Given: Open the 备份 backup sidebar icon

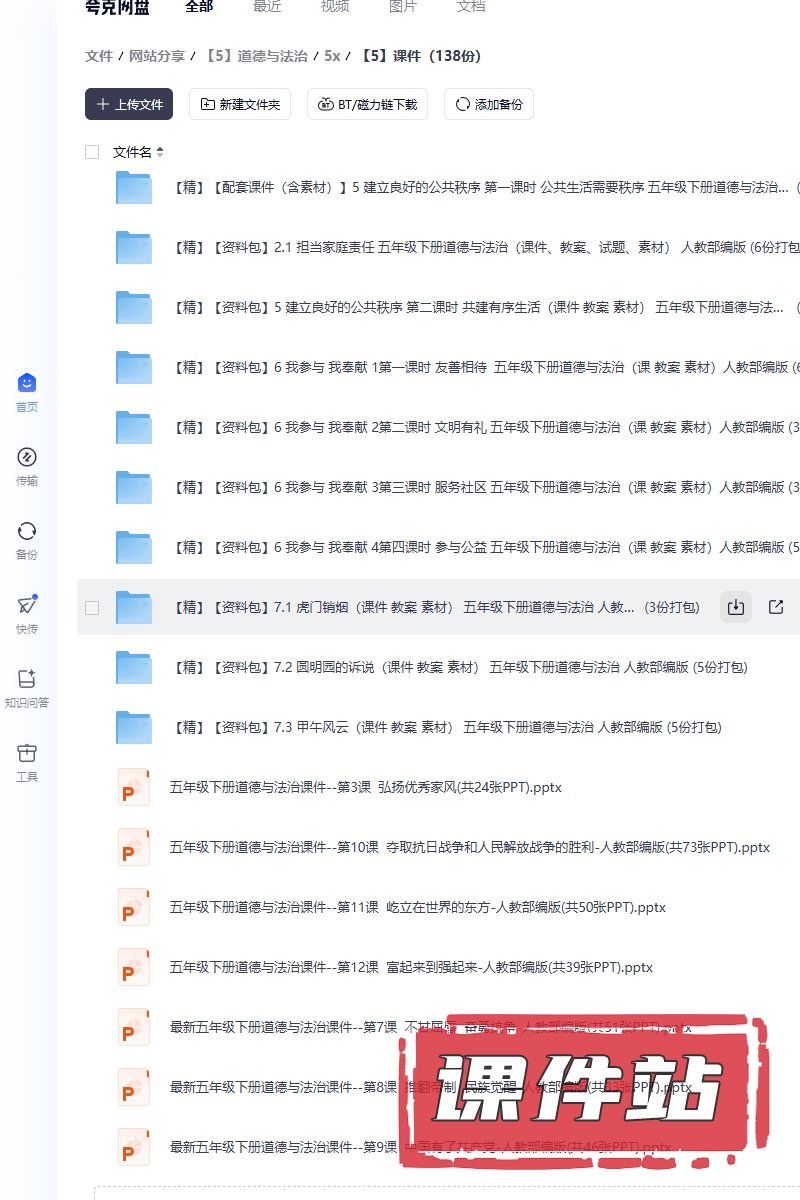Looking at the screenshot, I should (27, 531).
